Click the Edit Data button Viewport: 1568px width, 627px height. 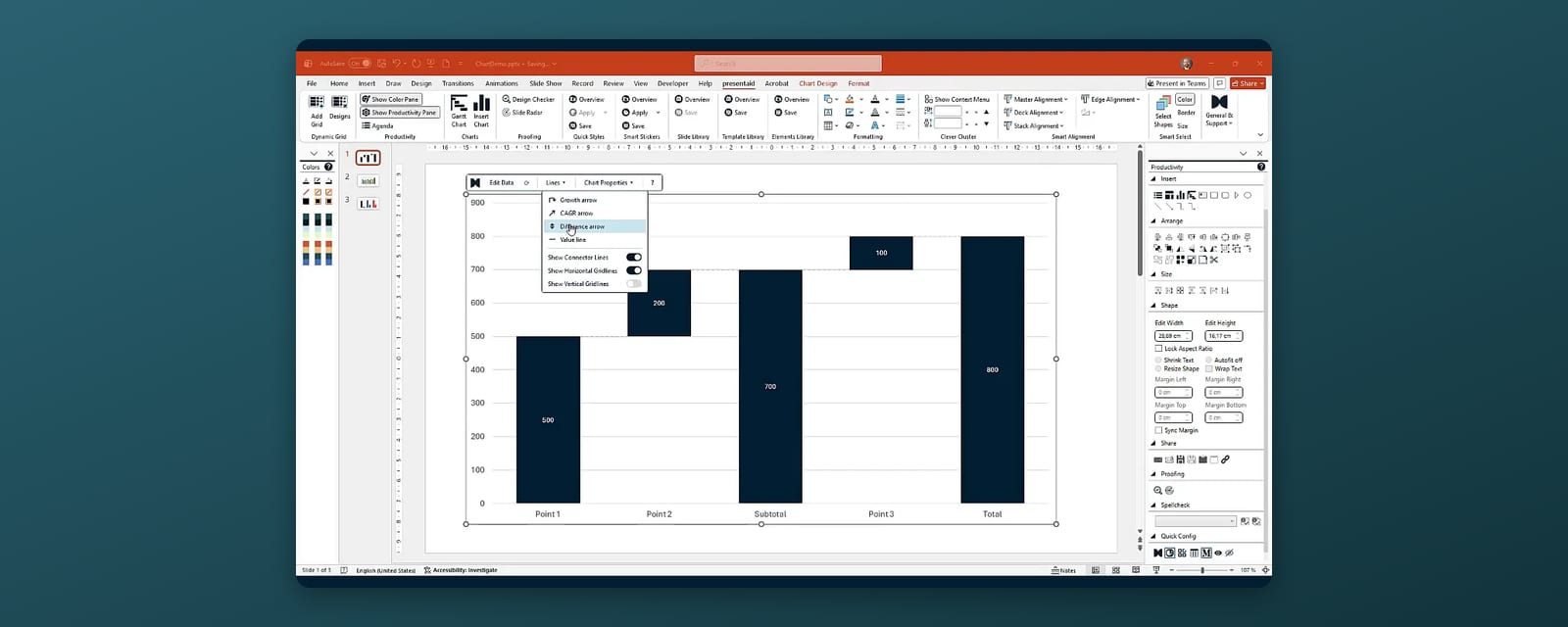coord(502,182)
